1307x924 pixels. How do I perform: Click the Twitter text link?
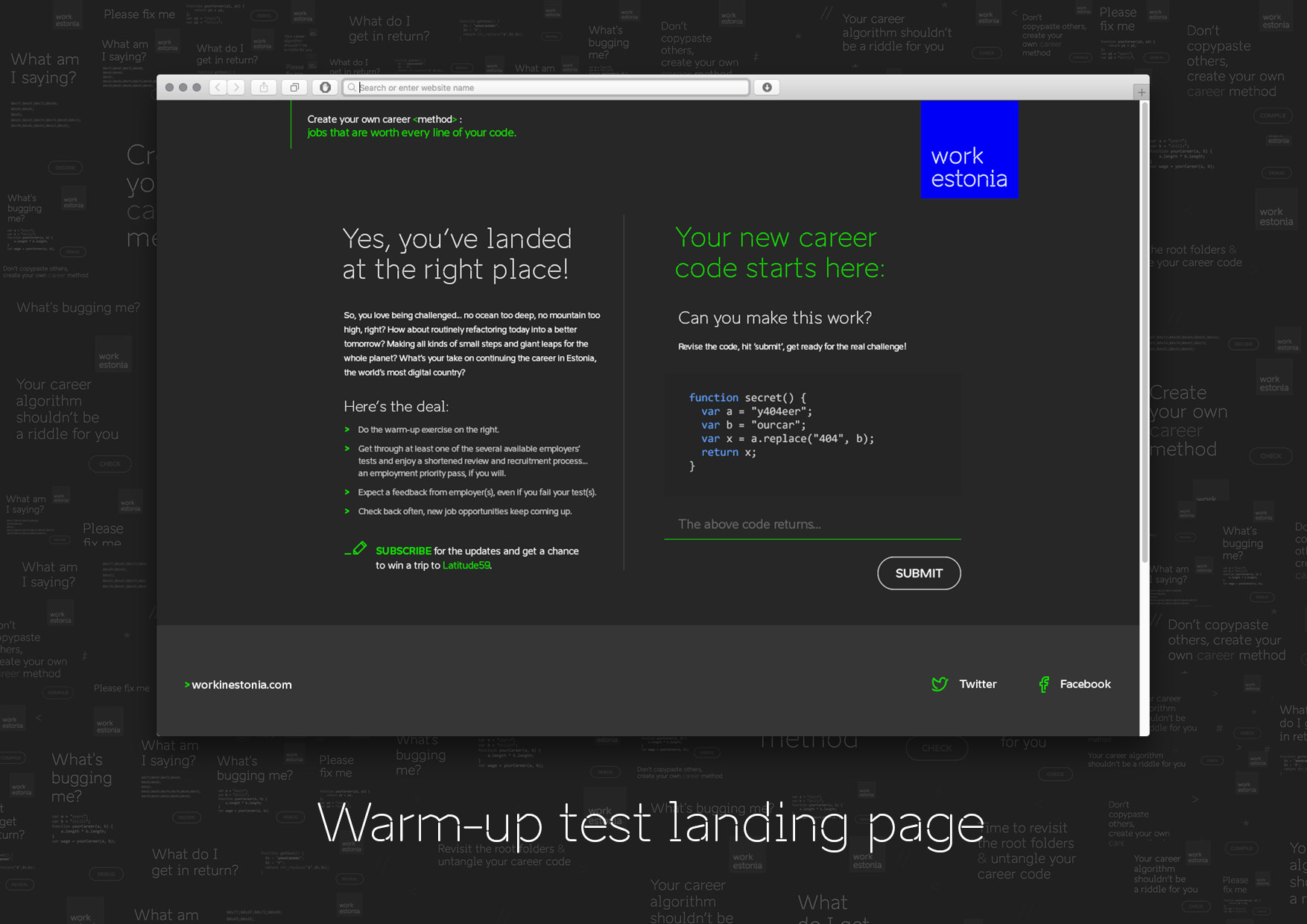coord(978,684)
